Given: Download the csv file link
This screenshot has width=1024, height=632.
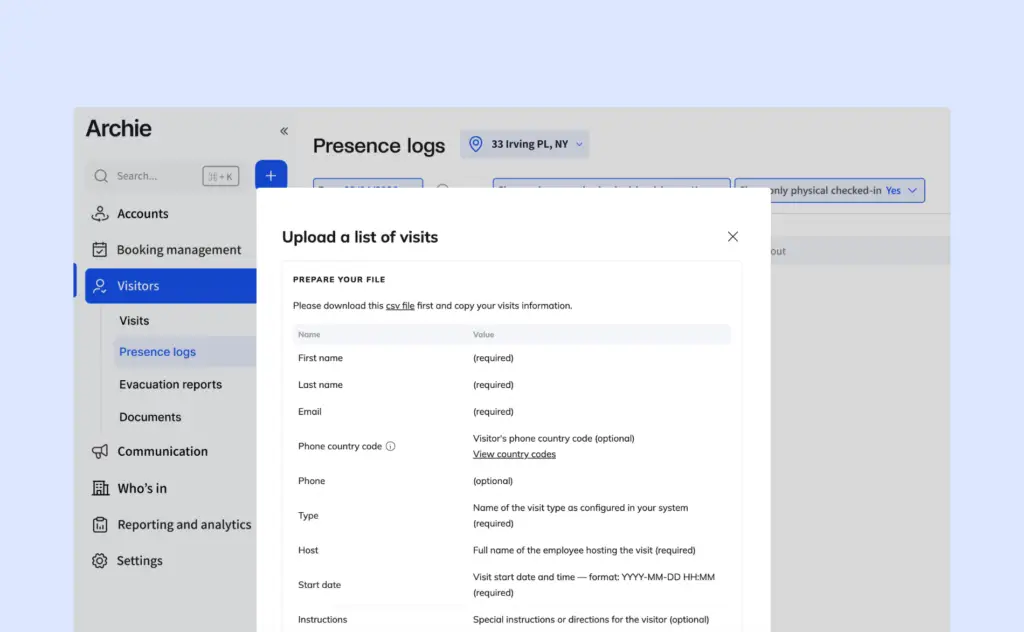Looking at the screenshot, I should tap(400, 306).
